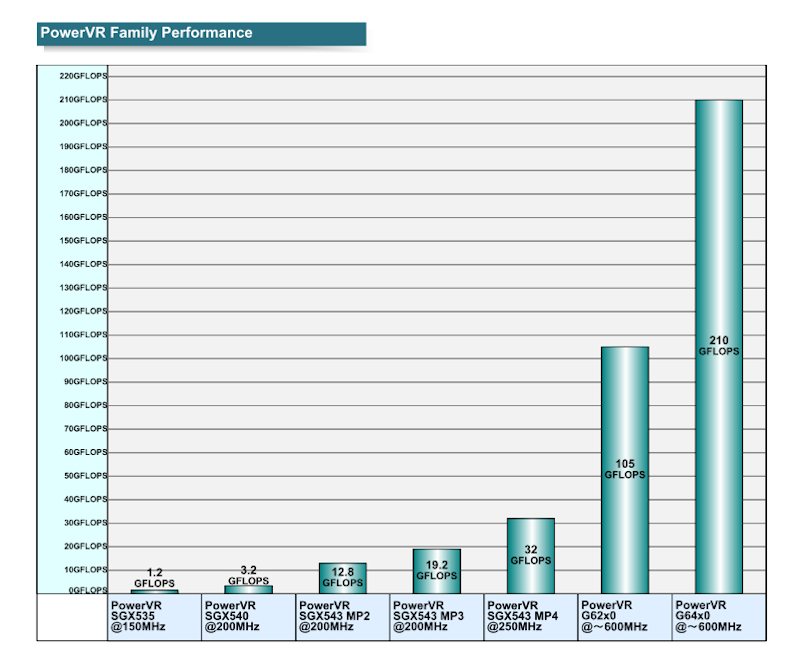800x671 pixels.
Task: Click the 110GFLOPS axis label
Action: pos(83,334)
